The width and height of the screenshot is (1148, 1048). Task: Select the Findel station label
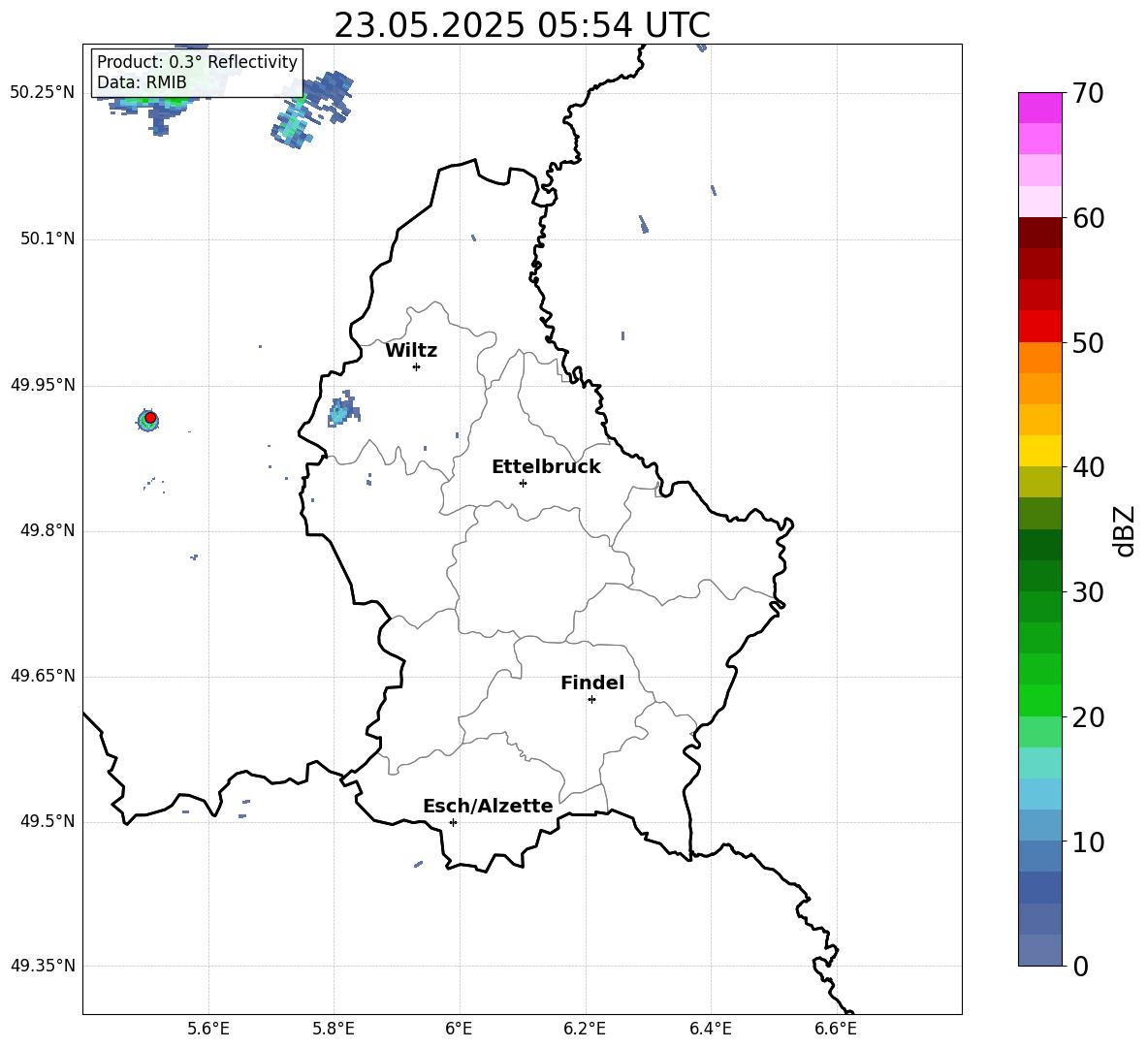(592, 683)
